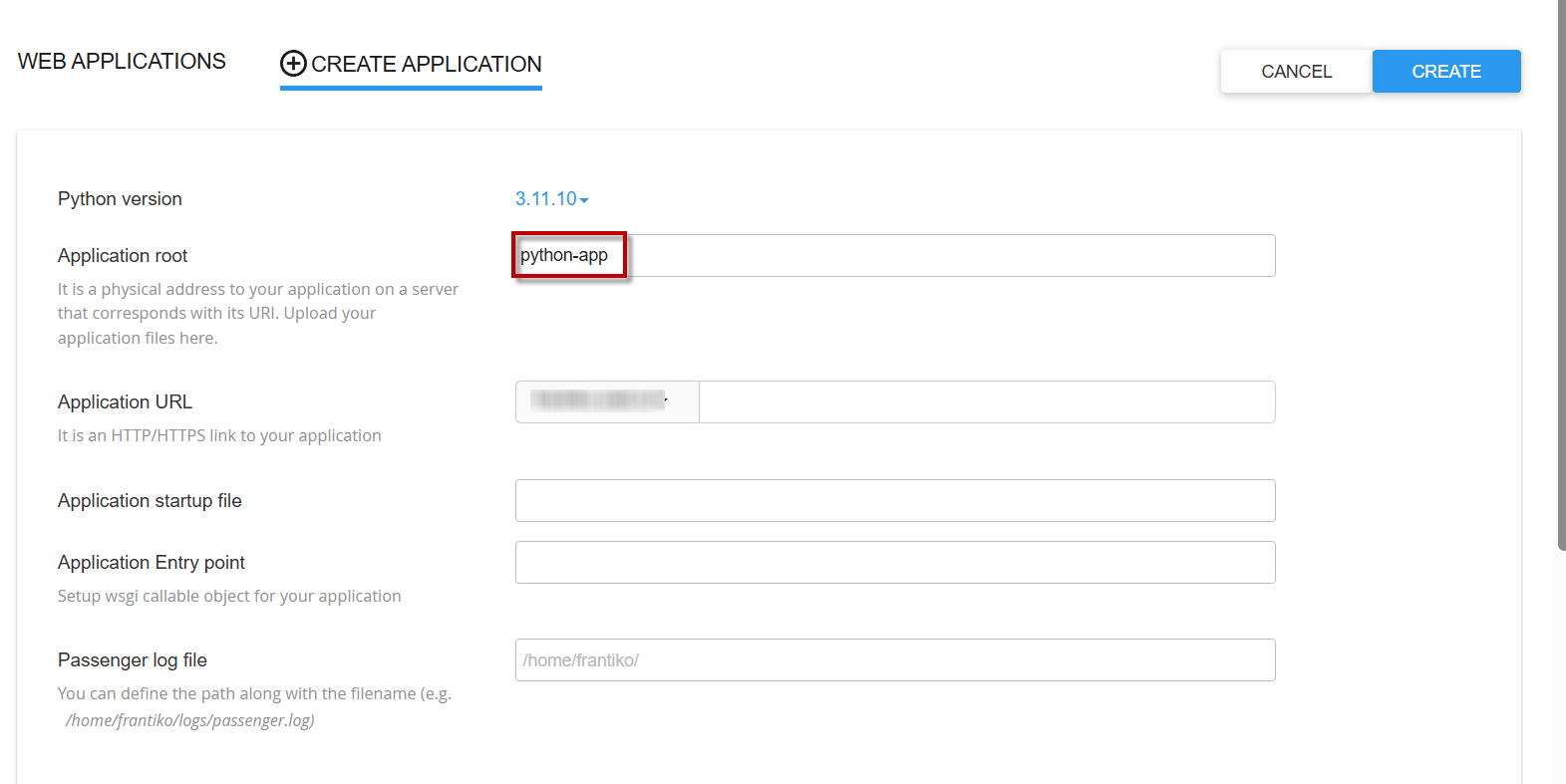
Task: Click the caret arrow next to 3.11.10
Action: [584, 200]
